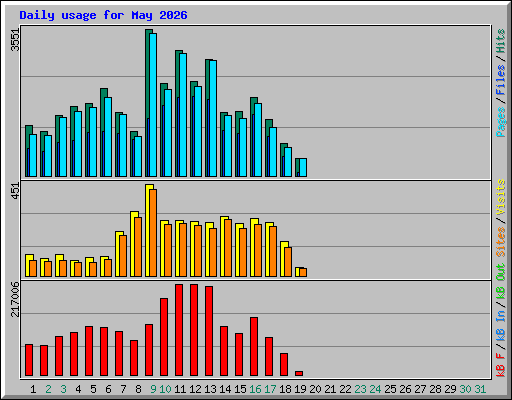Select day label 7 on the x-axis

coord(123,389)
